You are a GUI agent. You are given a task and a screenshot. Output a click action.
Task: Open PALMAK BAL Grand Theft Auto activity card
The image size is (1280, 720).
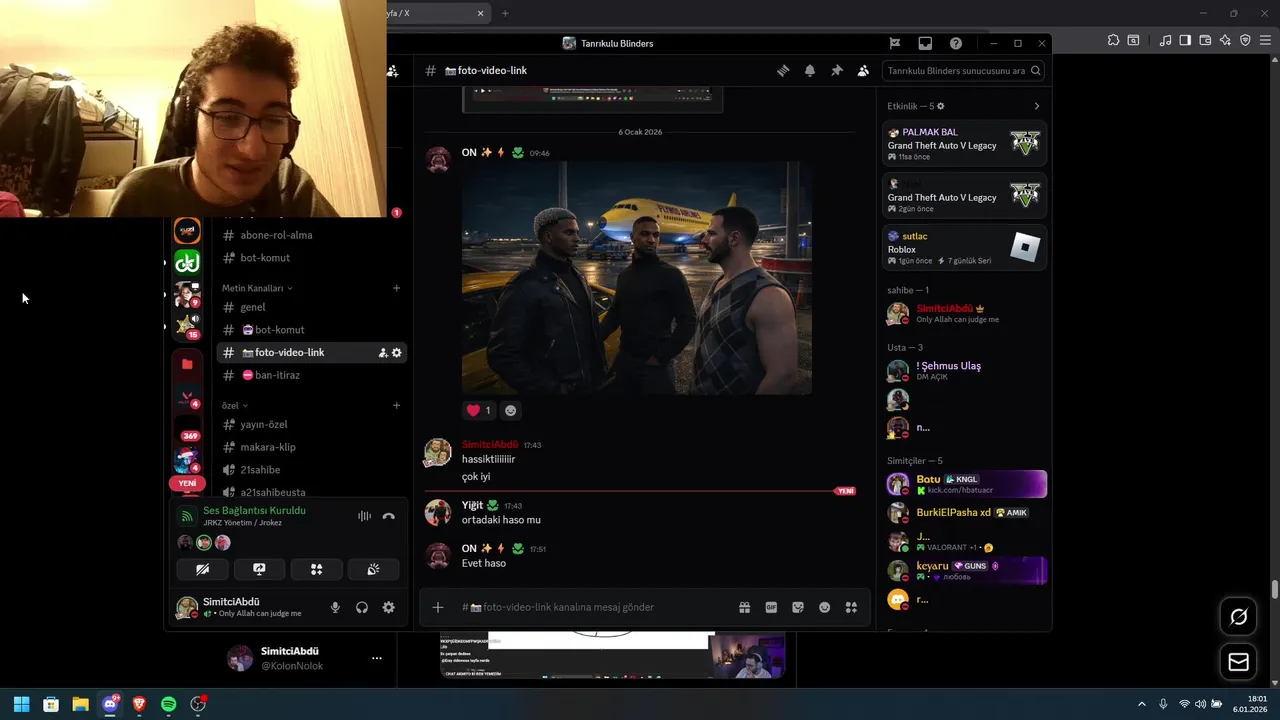point(964,144)
